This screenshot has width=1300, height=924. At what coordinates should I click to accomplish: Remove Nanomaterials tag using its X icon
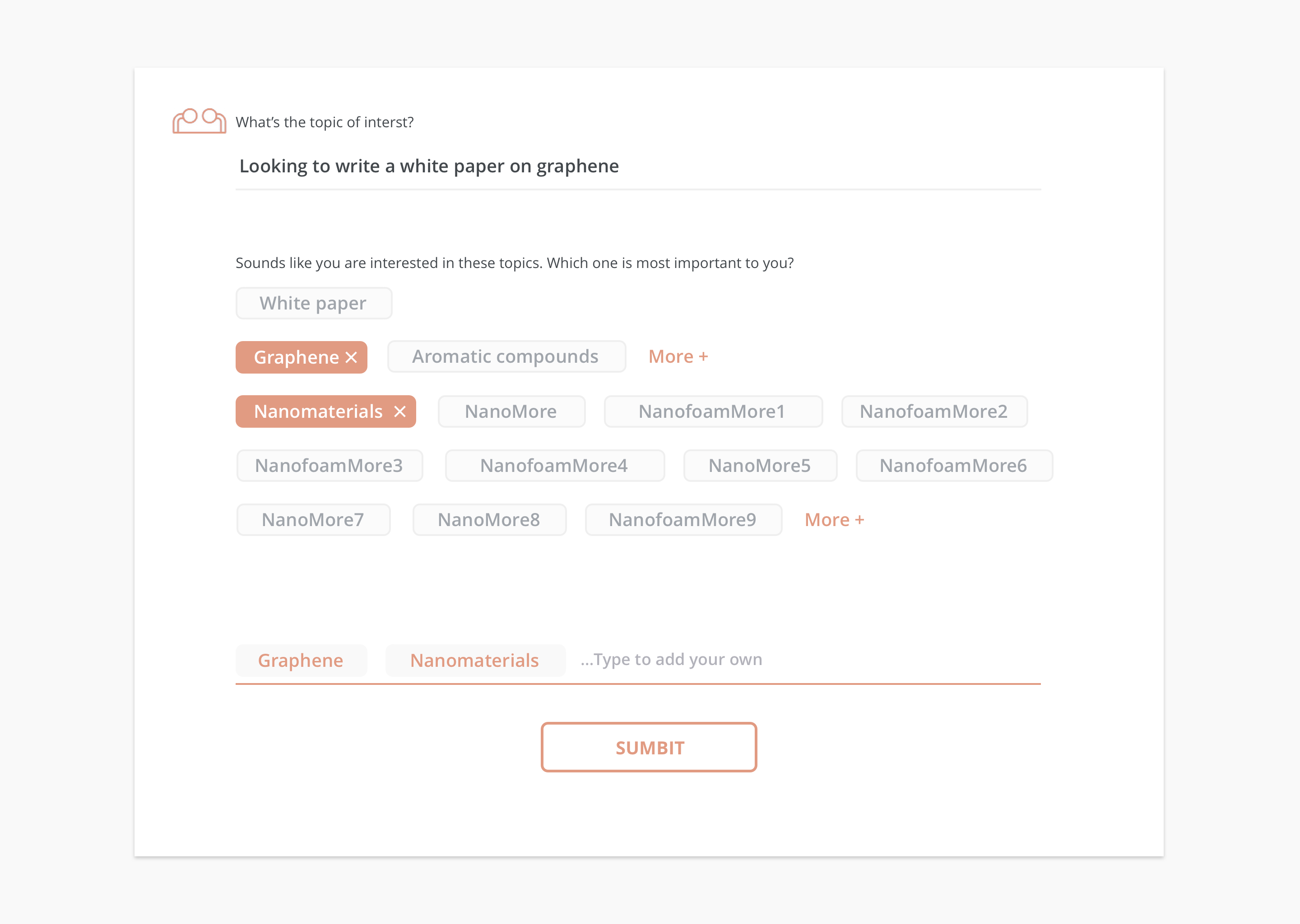pyautogui.click(x=400, y=411)
